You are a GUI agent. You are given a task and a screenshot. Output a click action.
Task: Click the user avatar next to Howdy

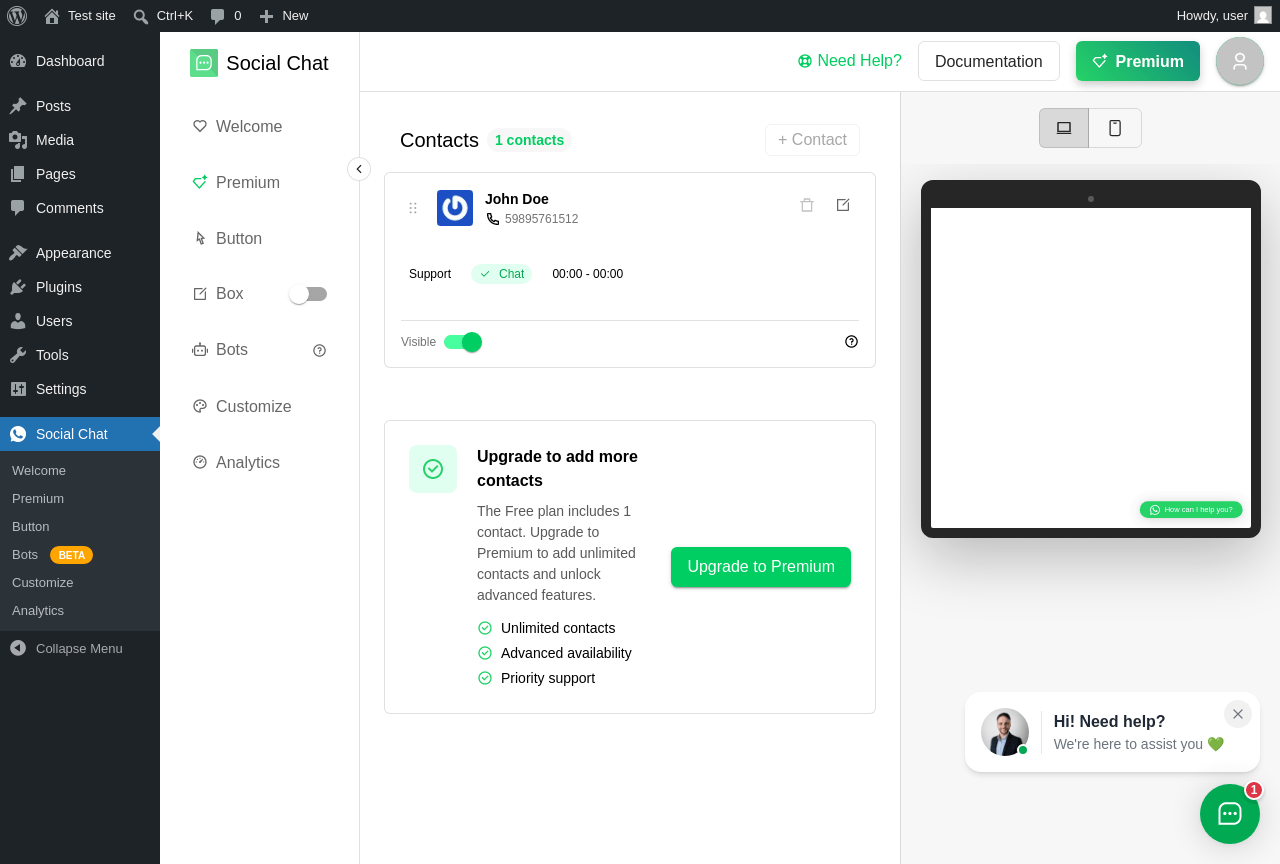click(1263, 15)
